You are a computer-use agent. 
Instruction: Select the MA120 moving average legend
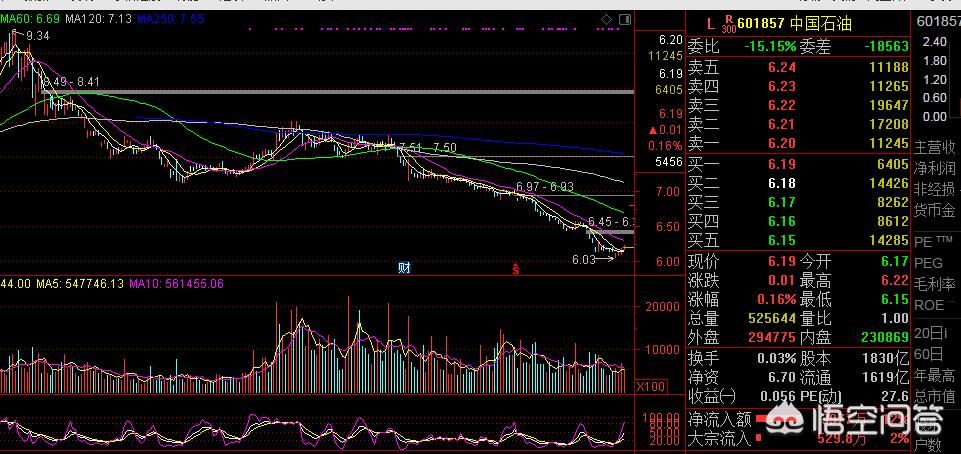[x=96, y=19]
